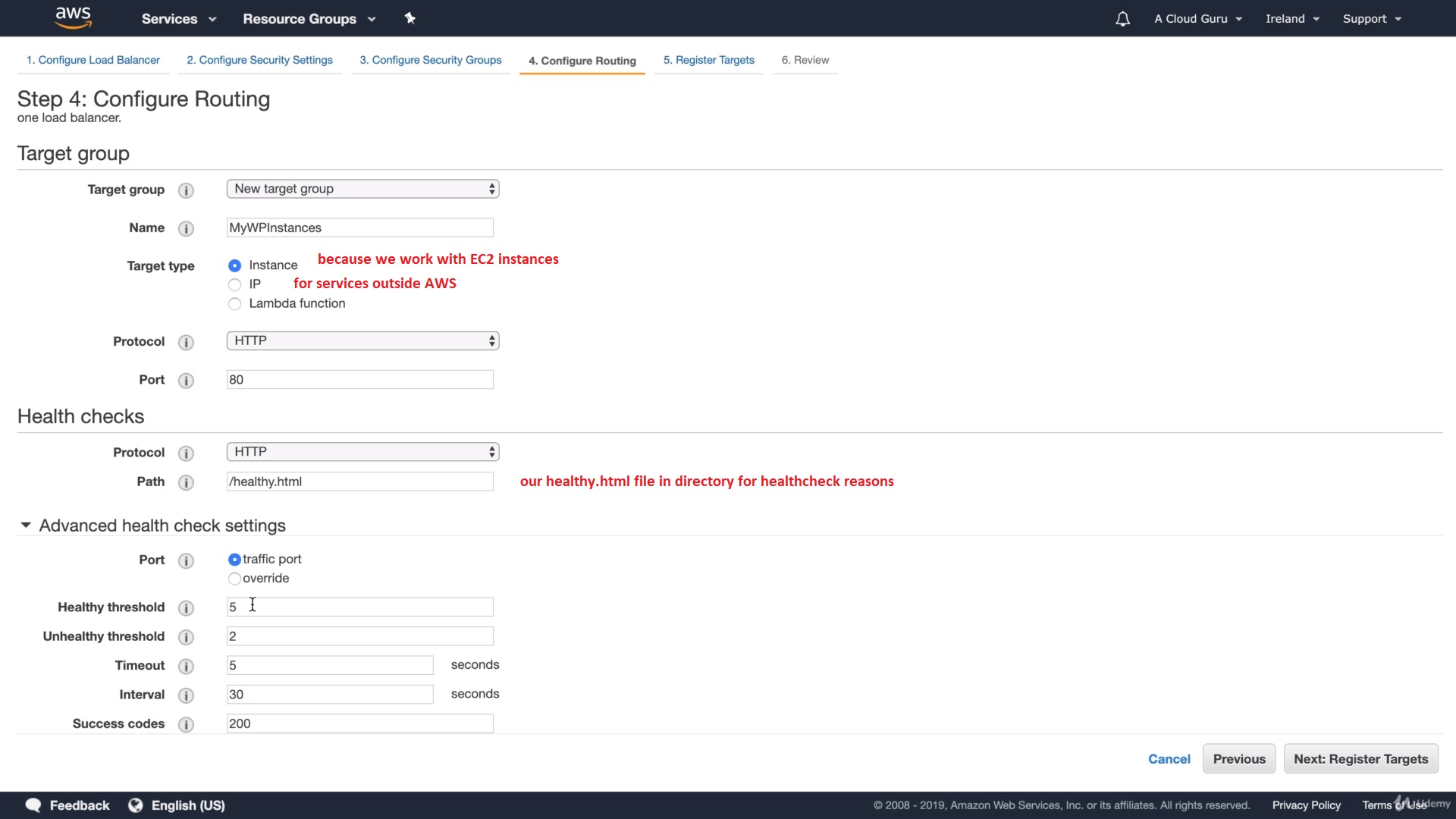Click the Interval seconds input field
1456x819 pixels.
[330, 695]
